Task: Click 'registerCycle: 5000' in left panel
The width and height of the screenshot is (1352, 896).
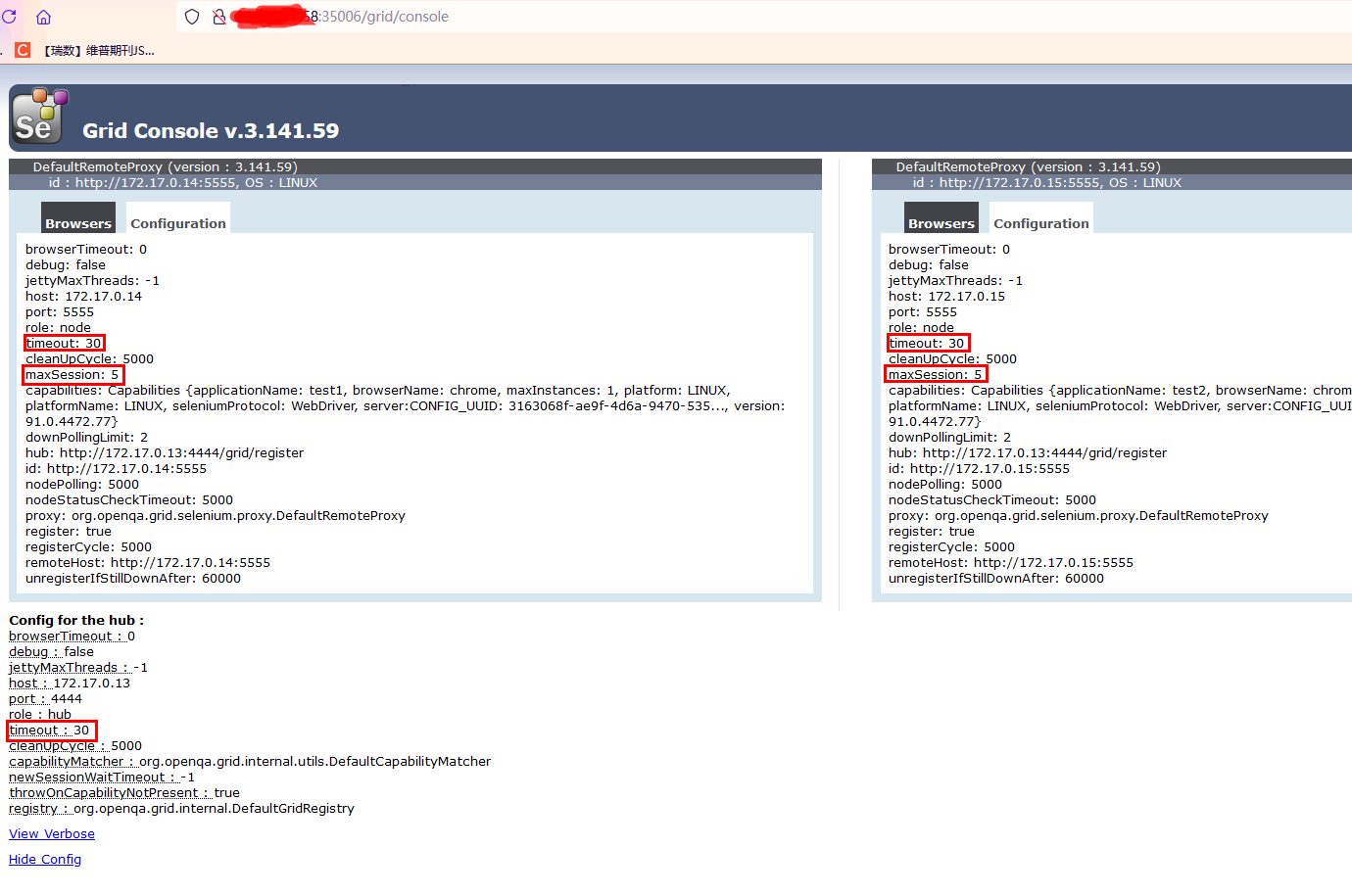Action: (x=89, y=547)
